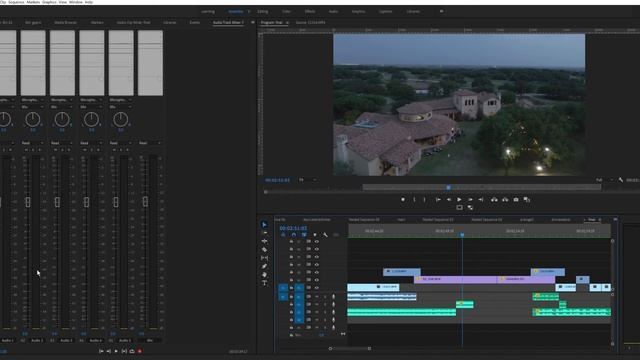The height and width of the screenshot is (360, 640).
Task: Solo Audio 3 channel in mixer
Action: 62,150
